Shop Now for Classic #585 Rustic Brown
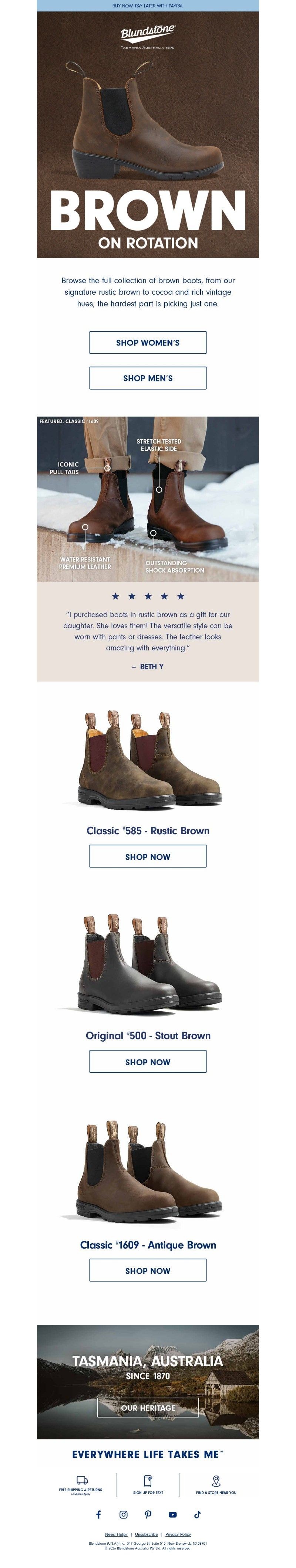This screenshot has height=1568, width=296. (x=148, y=856)
